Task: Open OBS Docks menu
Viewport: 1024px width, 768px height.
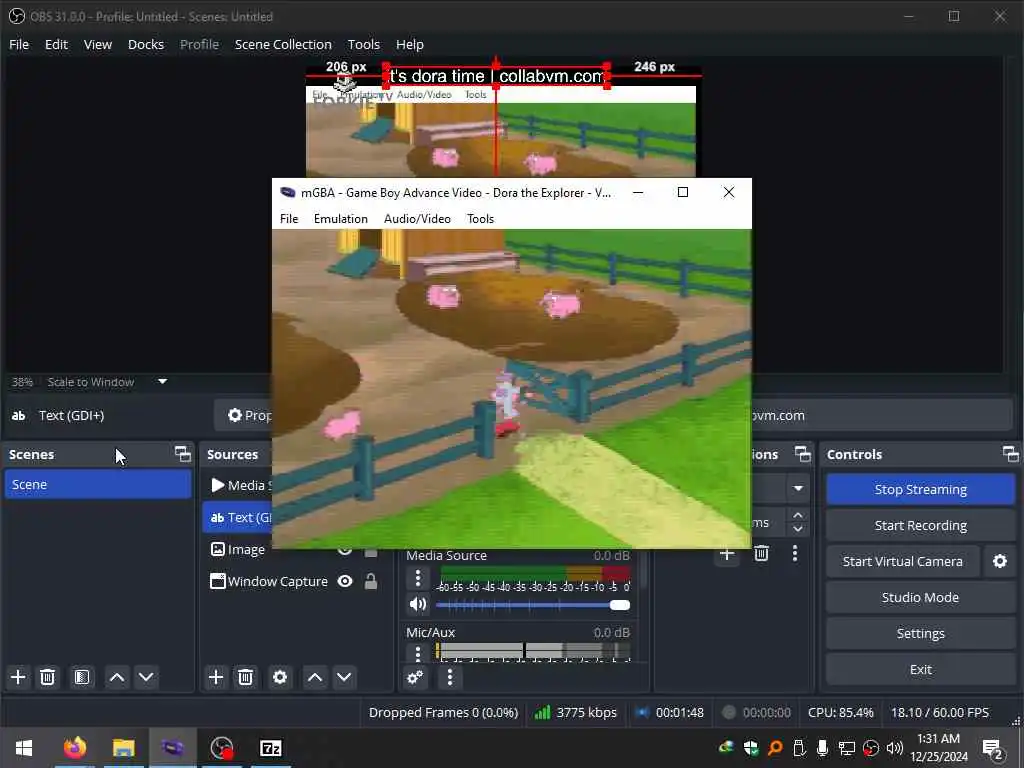Action: click(146, 44)
